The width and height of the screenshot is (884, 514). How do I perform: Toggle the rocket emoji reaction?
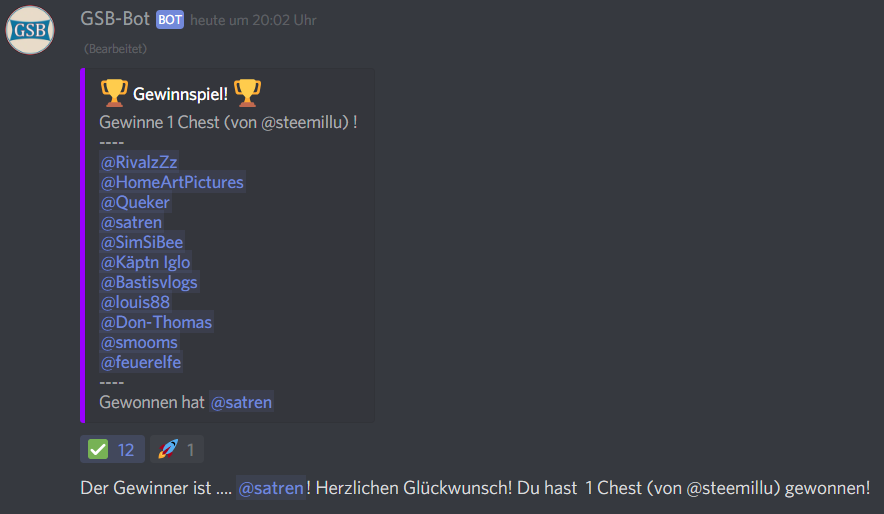(177, 449)
